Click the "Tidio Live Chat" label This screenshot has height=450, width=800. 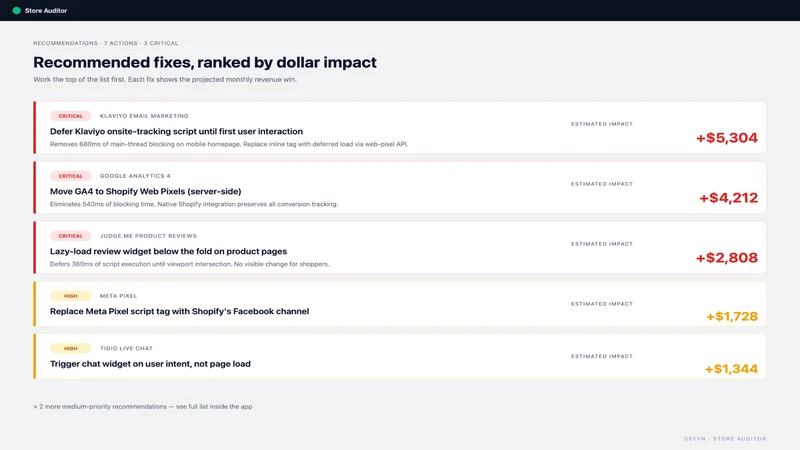[x=126, y=348]
